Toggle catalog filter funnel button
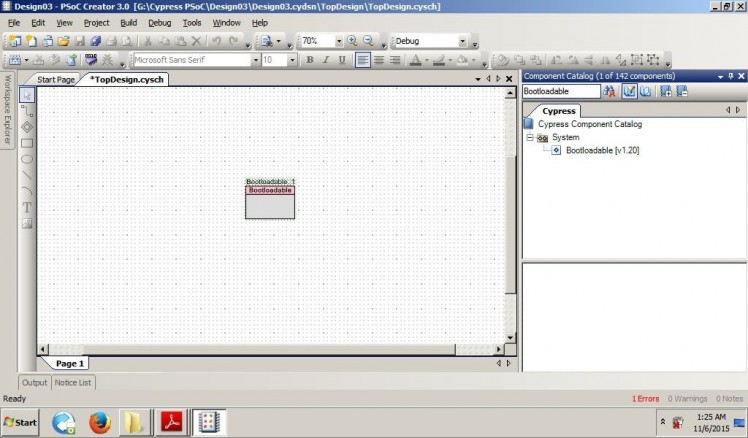 coord(629,91)
